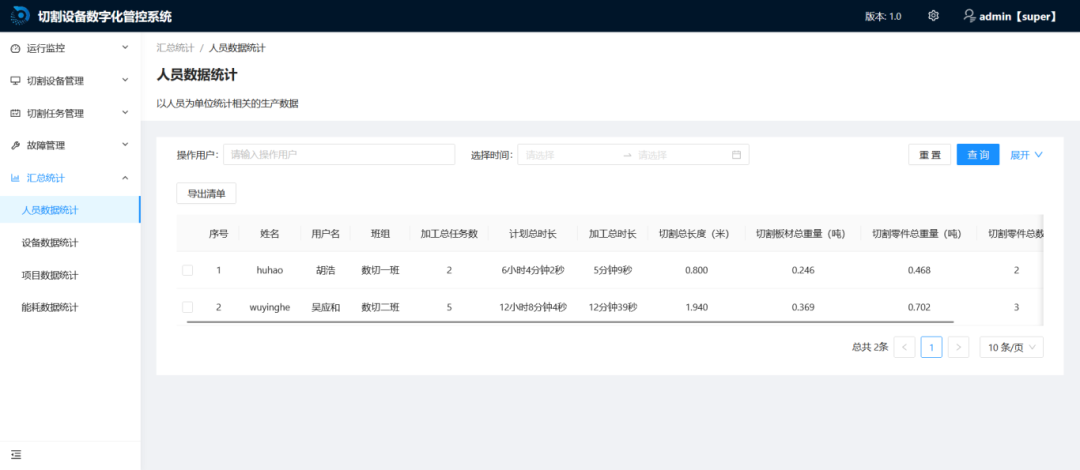Click the 查询 search button
Viewport: 1080px width, 470px height.
coord(978,155)
